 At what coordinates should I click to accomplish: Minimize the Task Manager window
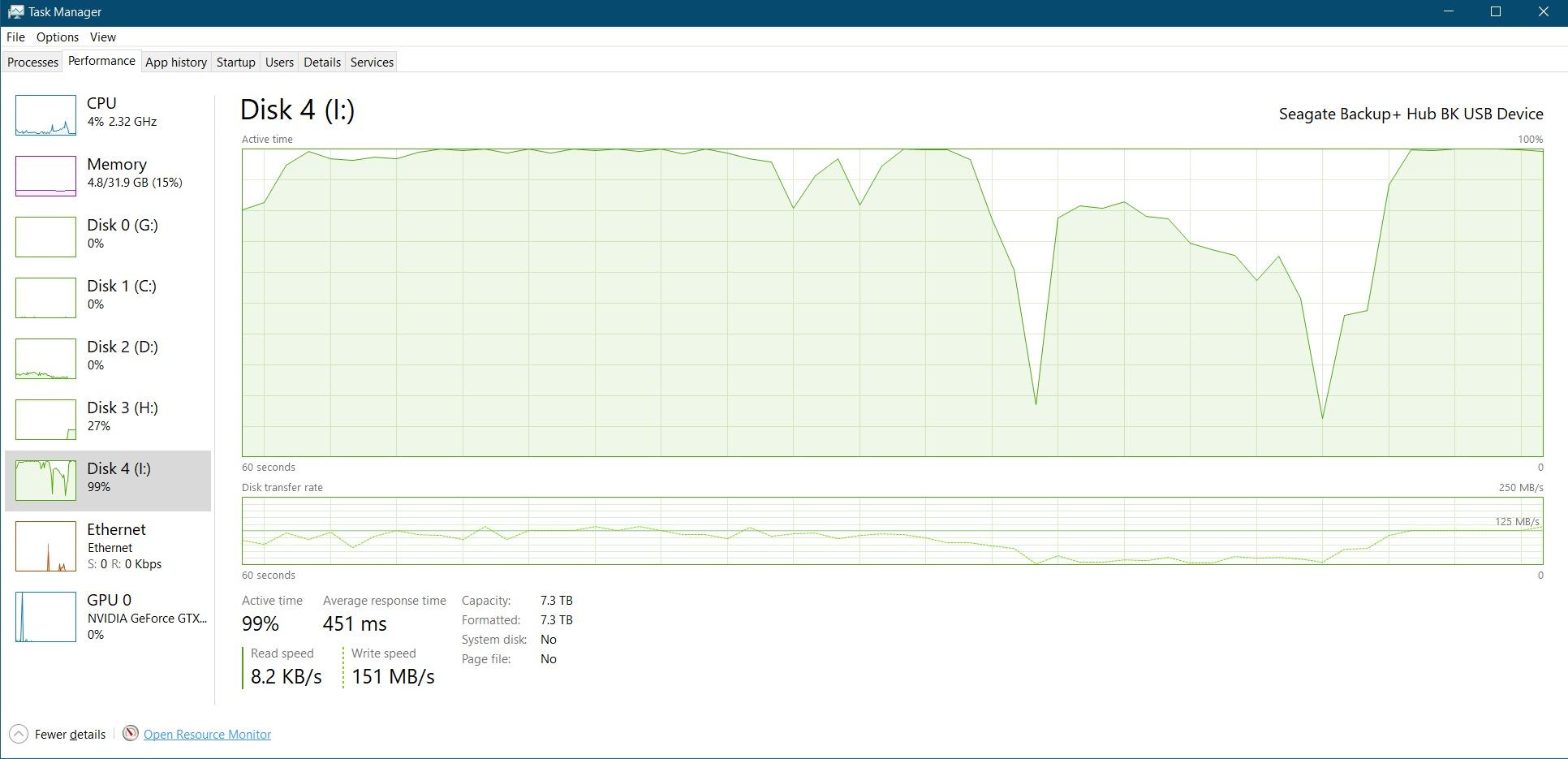pos(1450,11)
